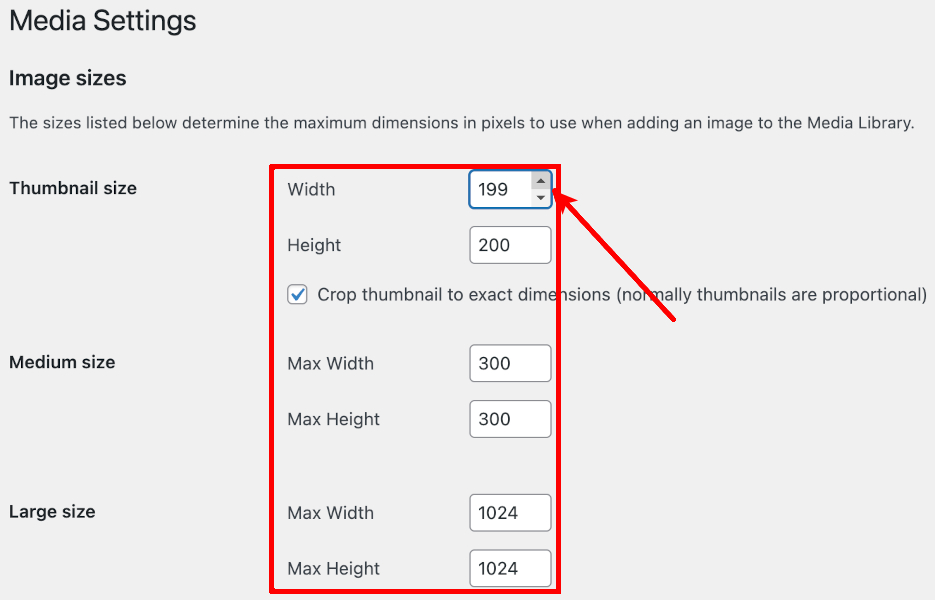Click the Large size label
Screen dimensions: 935x600
(51, 511)
